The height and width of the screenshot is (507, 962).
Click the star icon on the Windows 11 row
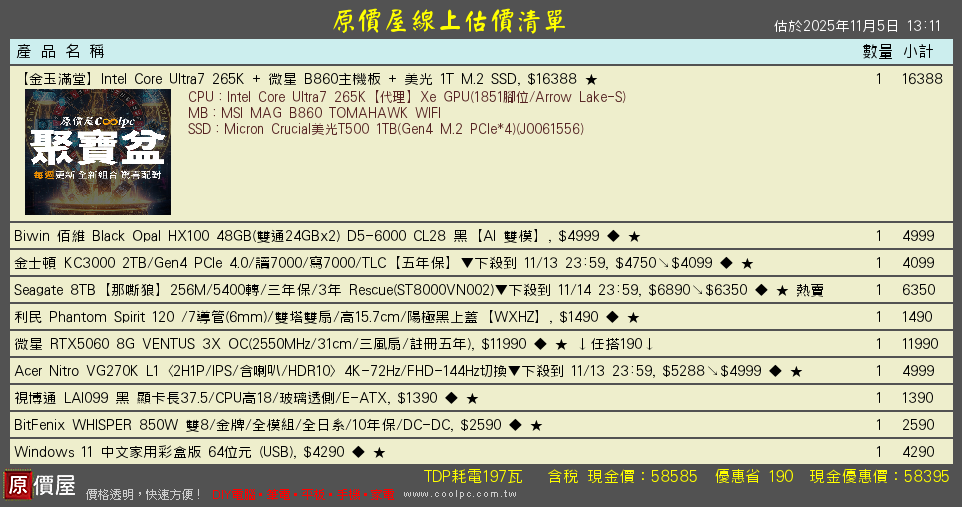pyautogui.click(x=379, y=453)
